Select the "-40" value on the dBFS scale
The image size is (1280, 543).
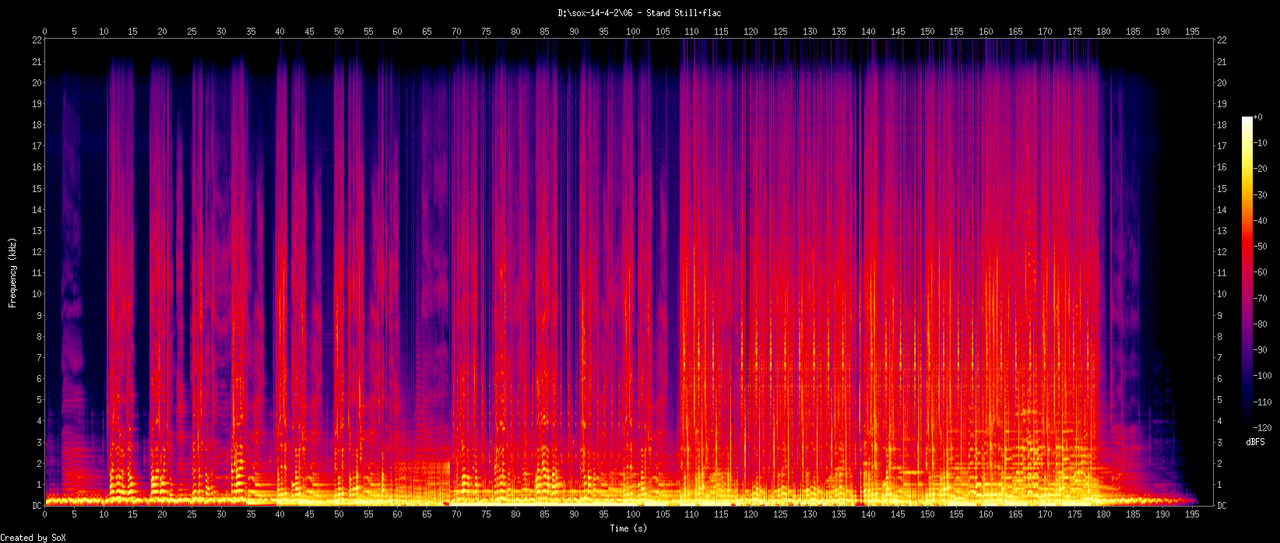pyautogui.click(x=1262, y=221)
